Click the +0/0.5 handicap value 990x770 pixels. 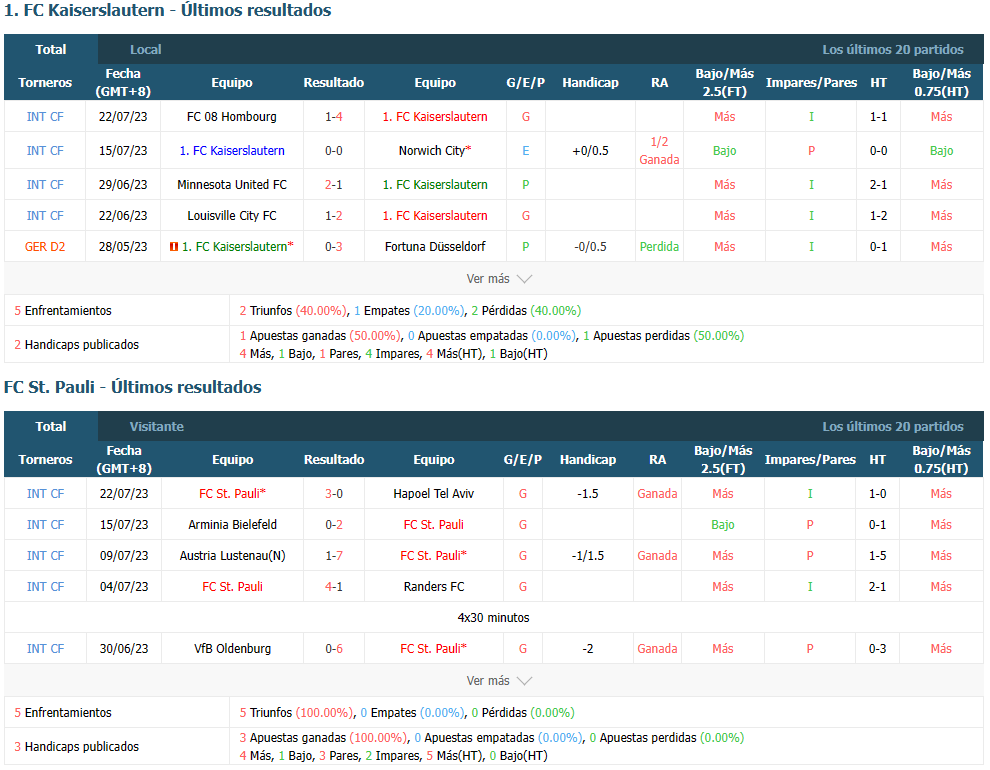[590, 151]
